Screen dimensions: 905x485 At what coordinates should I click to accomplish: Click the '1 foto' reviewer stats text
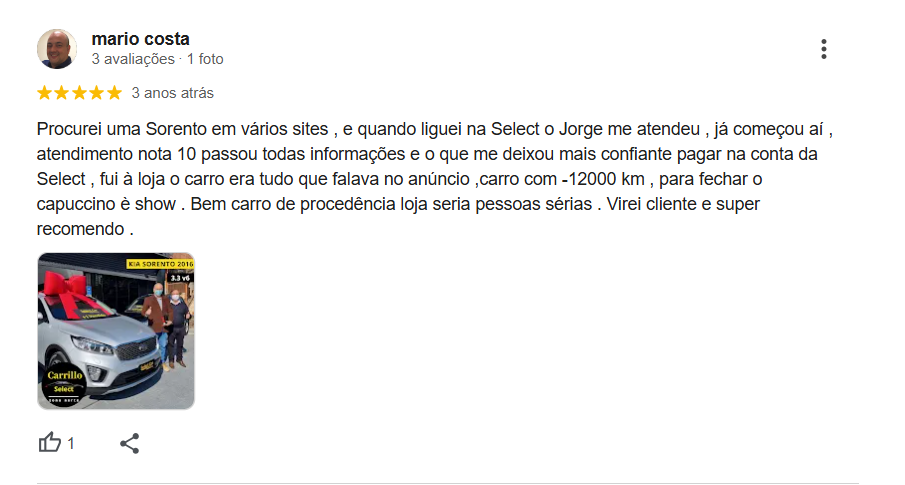(205, 59)
